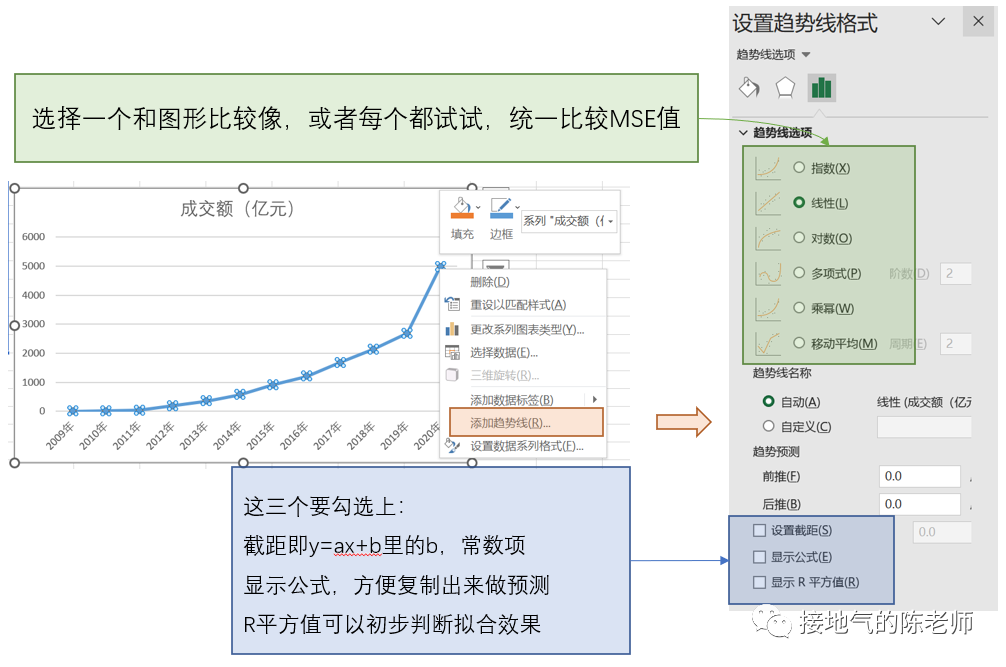Open the Fill color dropdown arrow
1006x667 pixels.
click(x=478, y=208)
